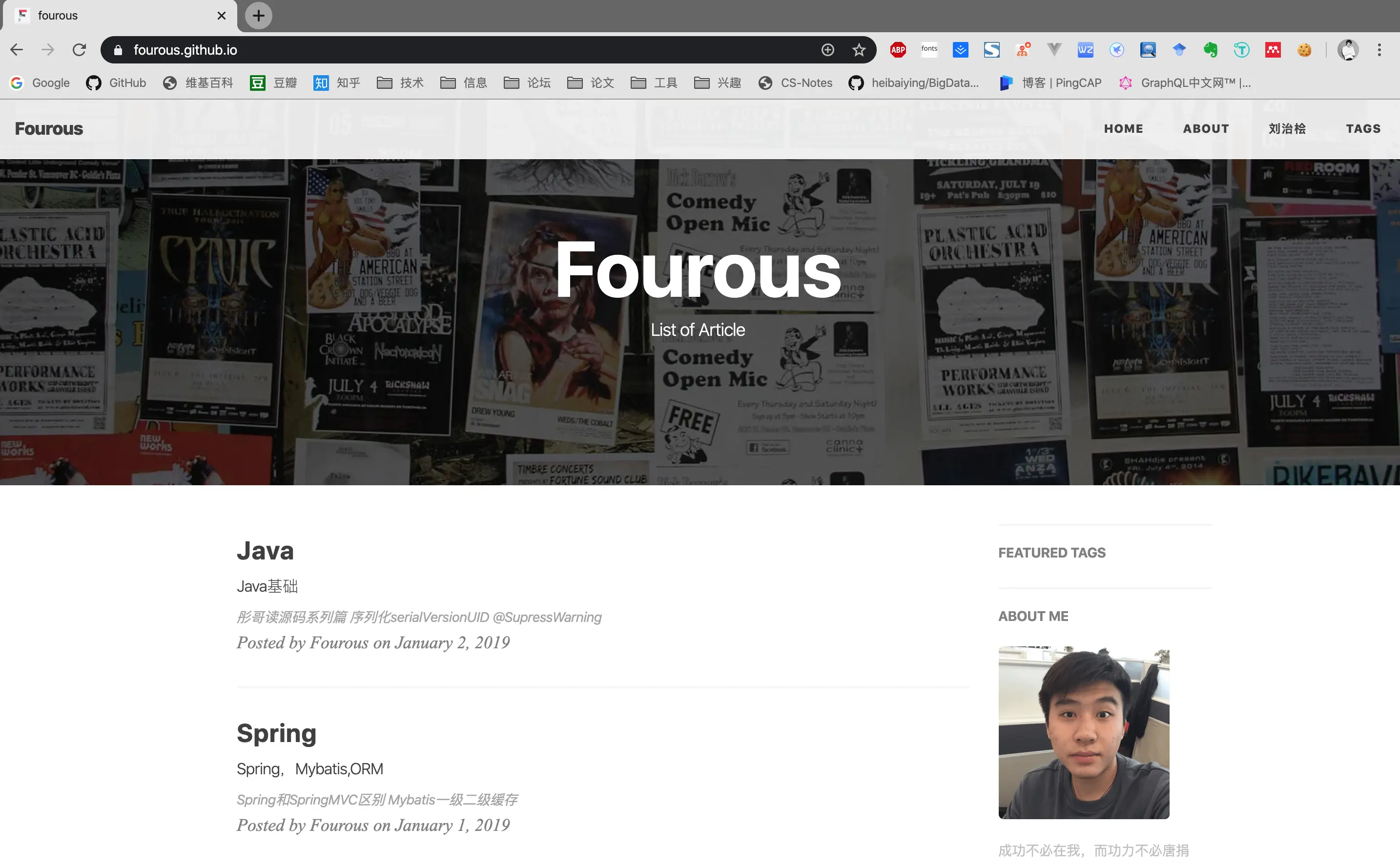The width and height of the screenshot is (1400, 868).
Task: Expand the 工具 bookmarks folder
Action: tap(654, 83)
